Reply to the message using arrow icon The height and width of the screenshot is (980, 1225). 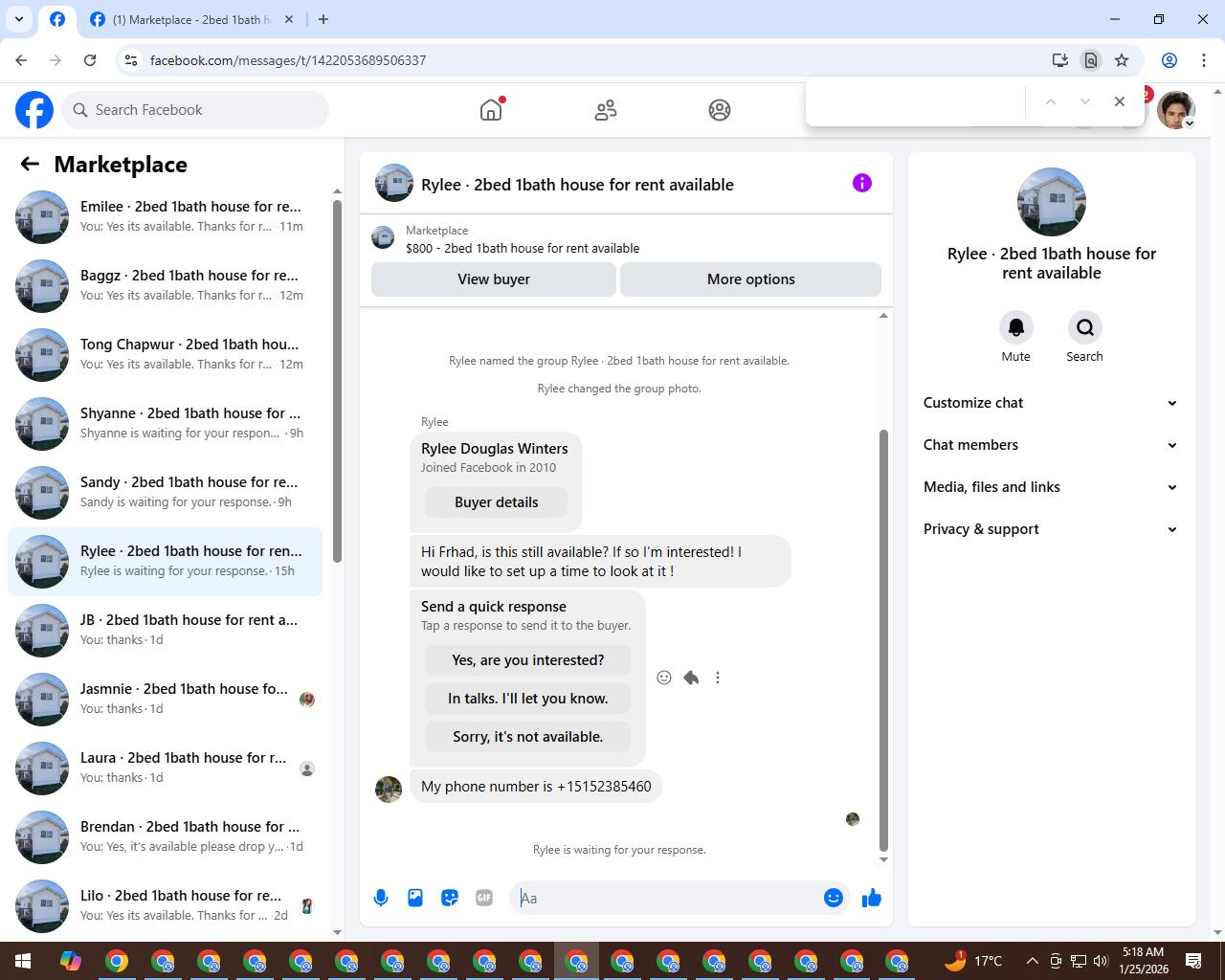click(x=691, y=678)
